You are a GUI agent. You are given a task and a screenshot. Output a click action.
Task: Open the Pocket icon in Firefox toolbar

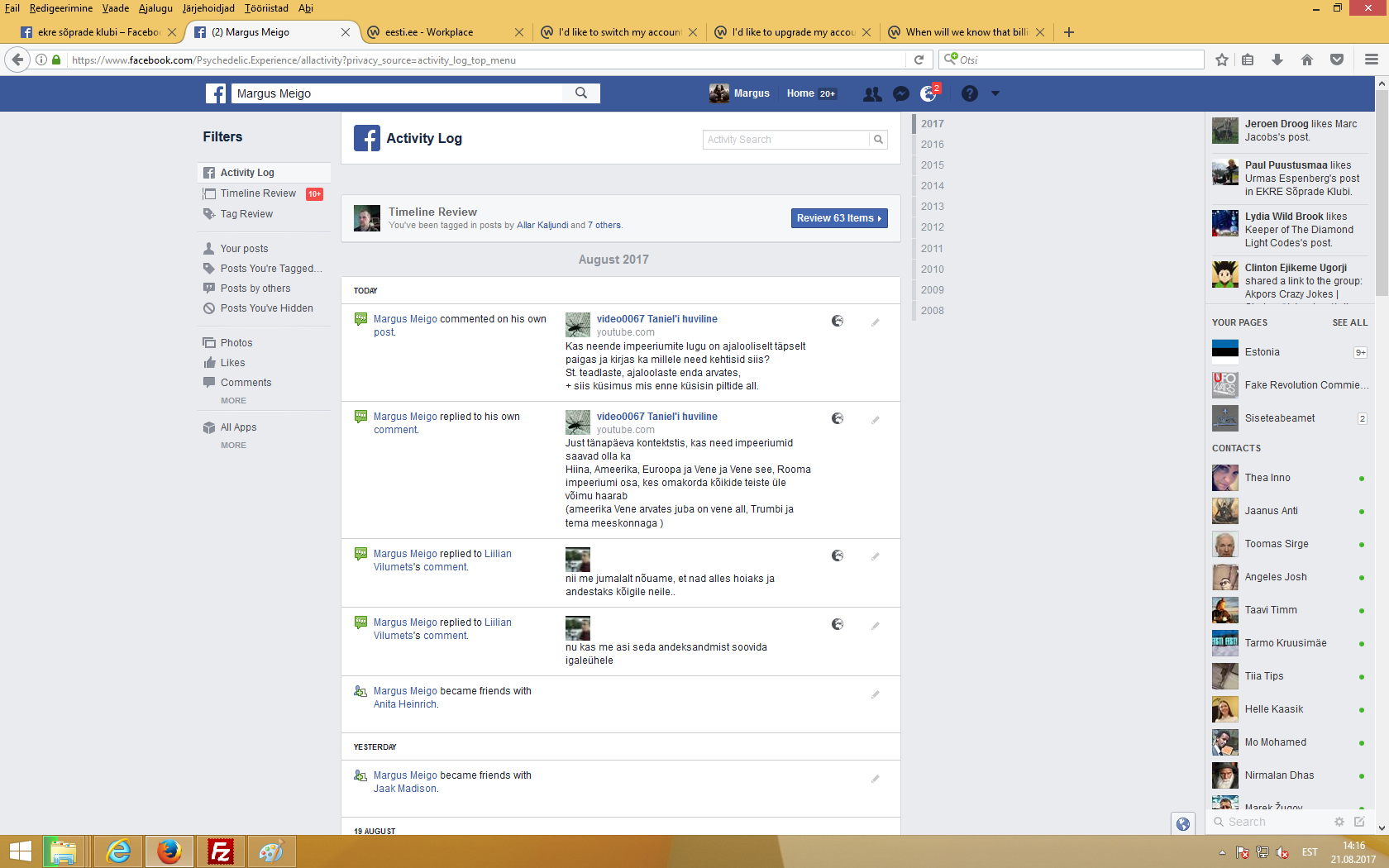coord(1337,60)
